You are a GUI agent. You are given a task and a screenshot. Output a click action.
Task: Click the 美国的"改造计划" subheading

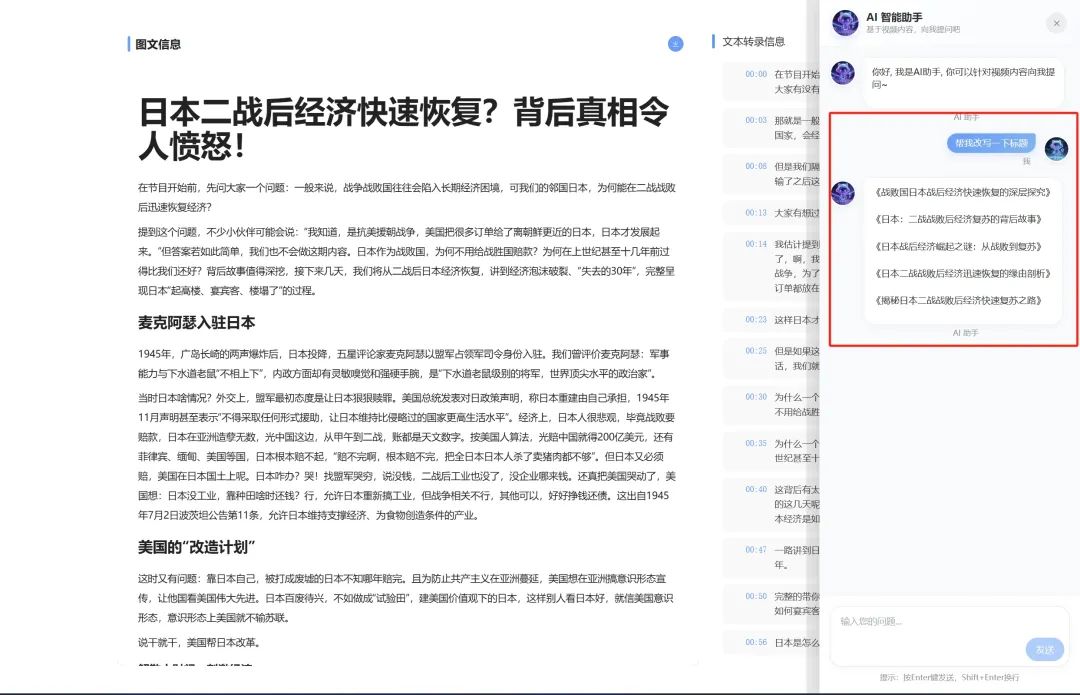[196, 547]
